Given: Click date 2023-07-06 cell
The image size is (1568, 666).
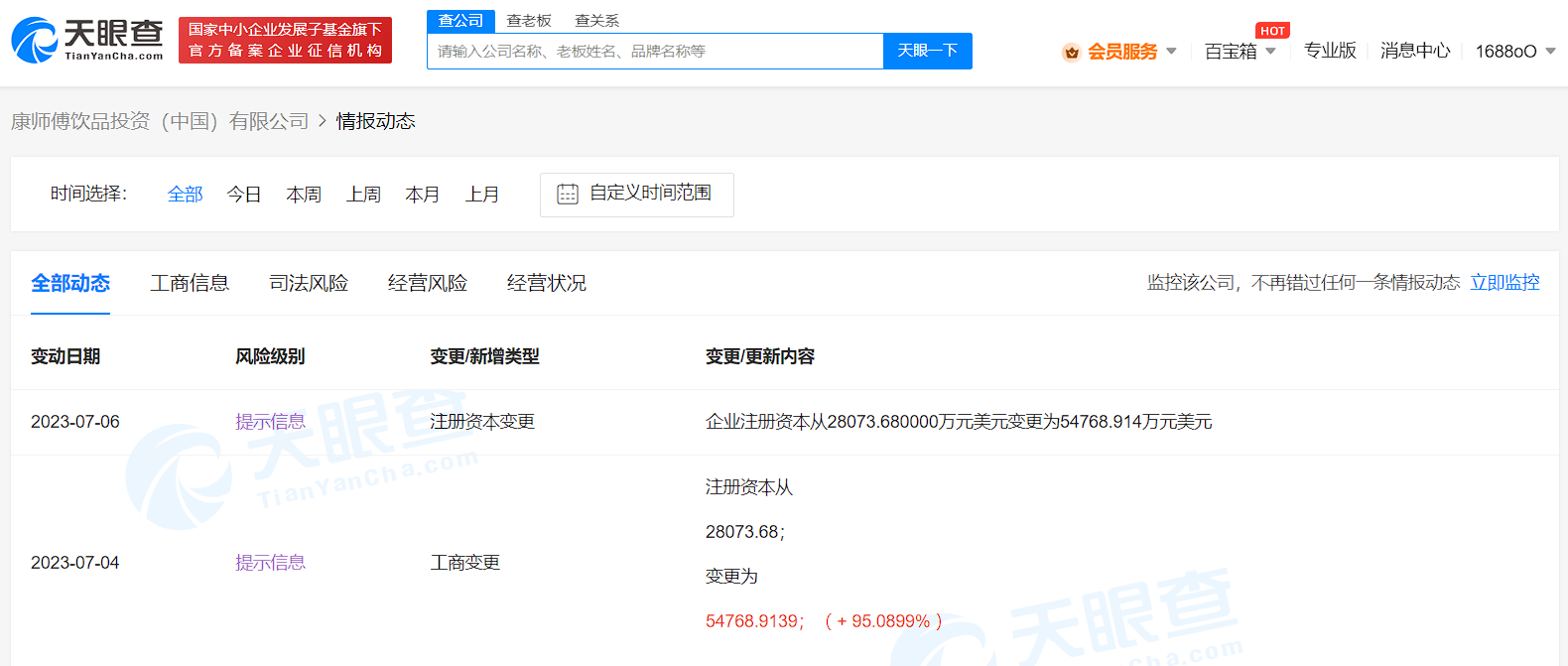Looking at the screenshot, I should [x=75, y=422].
